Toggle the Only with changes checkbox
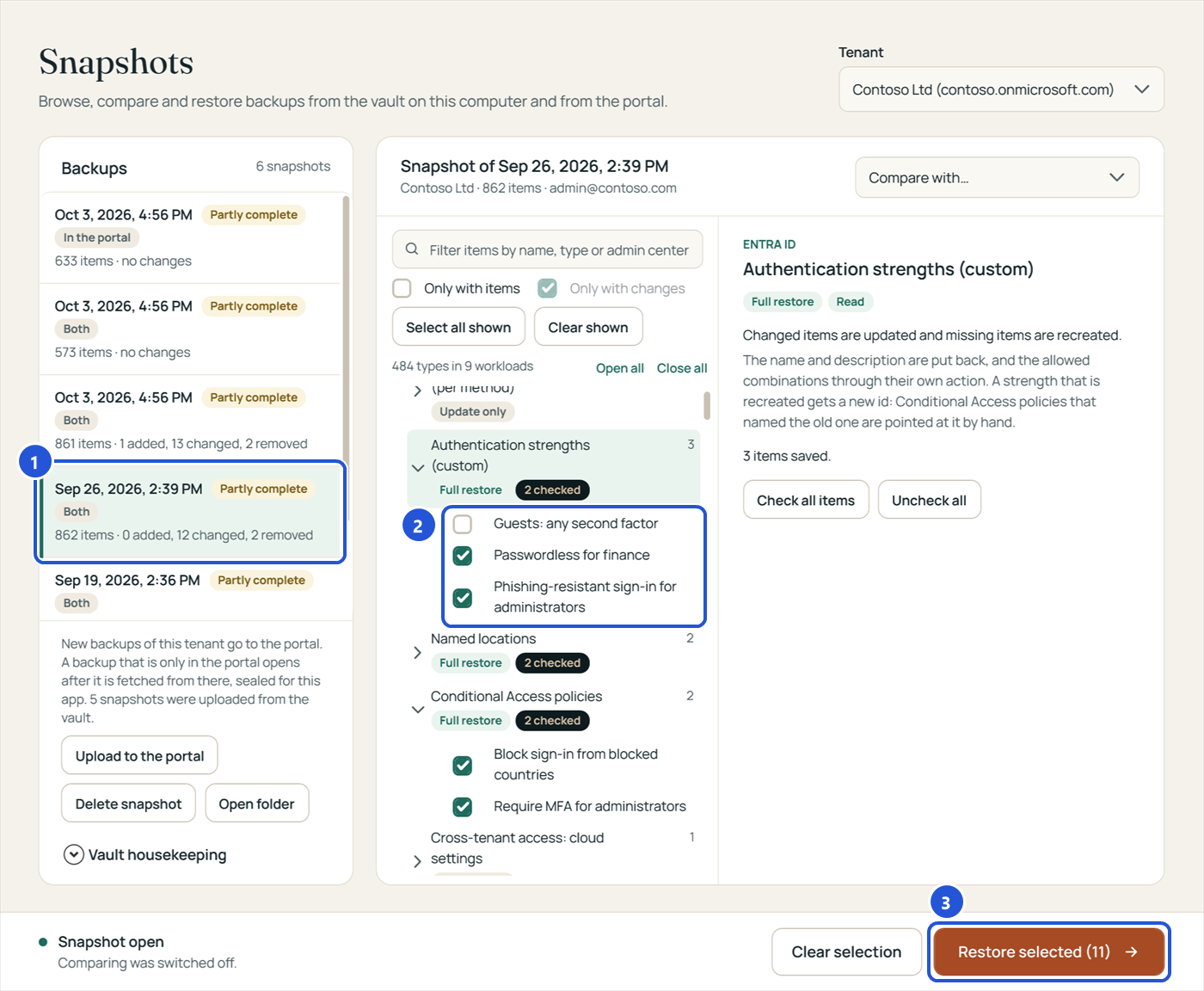1204x991 pixels. [x=547, y=288]
